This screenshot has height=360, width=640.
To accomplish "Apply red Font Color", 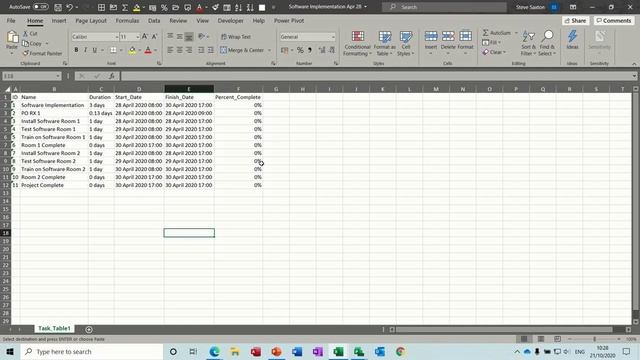I will click(148, 50).
